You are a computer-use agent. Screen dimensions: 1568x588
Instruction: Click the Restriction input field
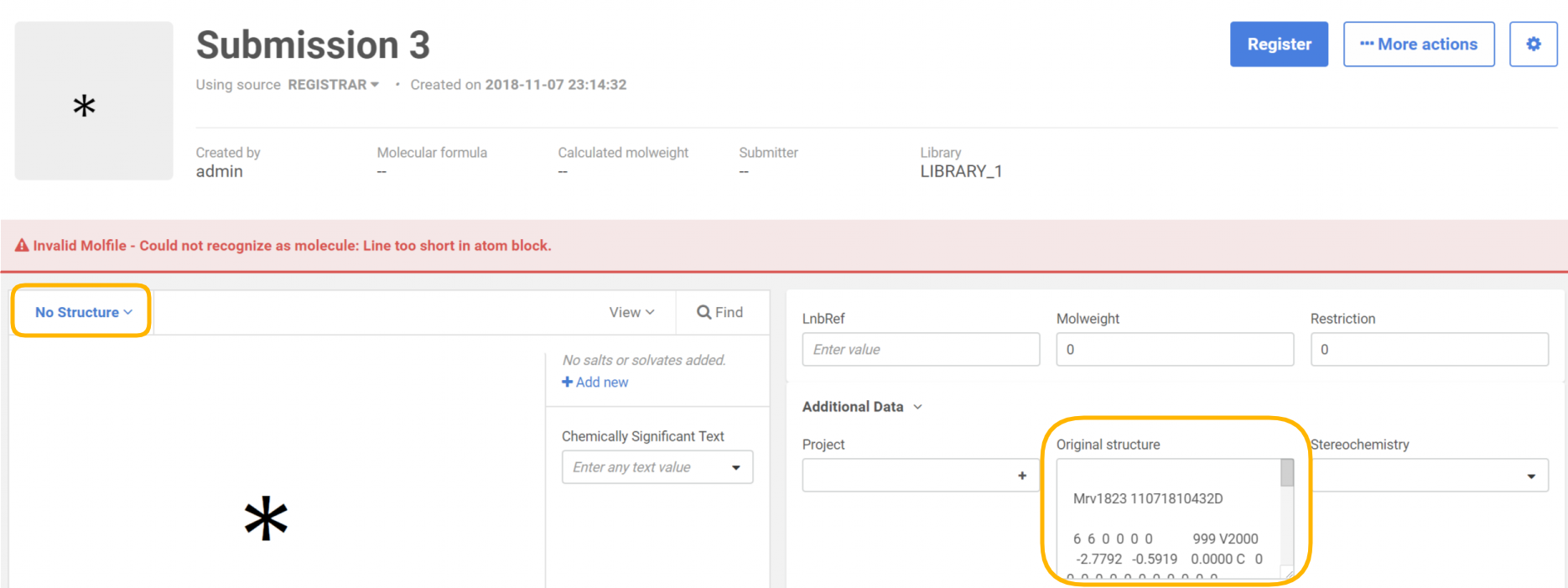point(1428,350)
